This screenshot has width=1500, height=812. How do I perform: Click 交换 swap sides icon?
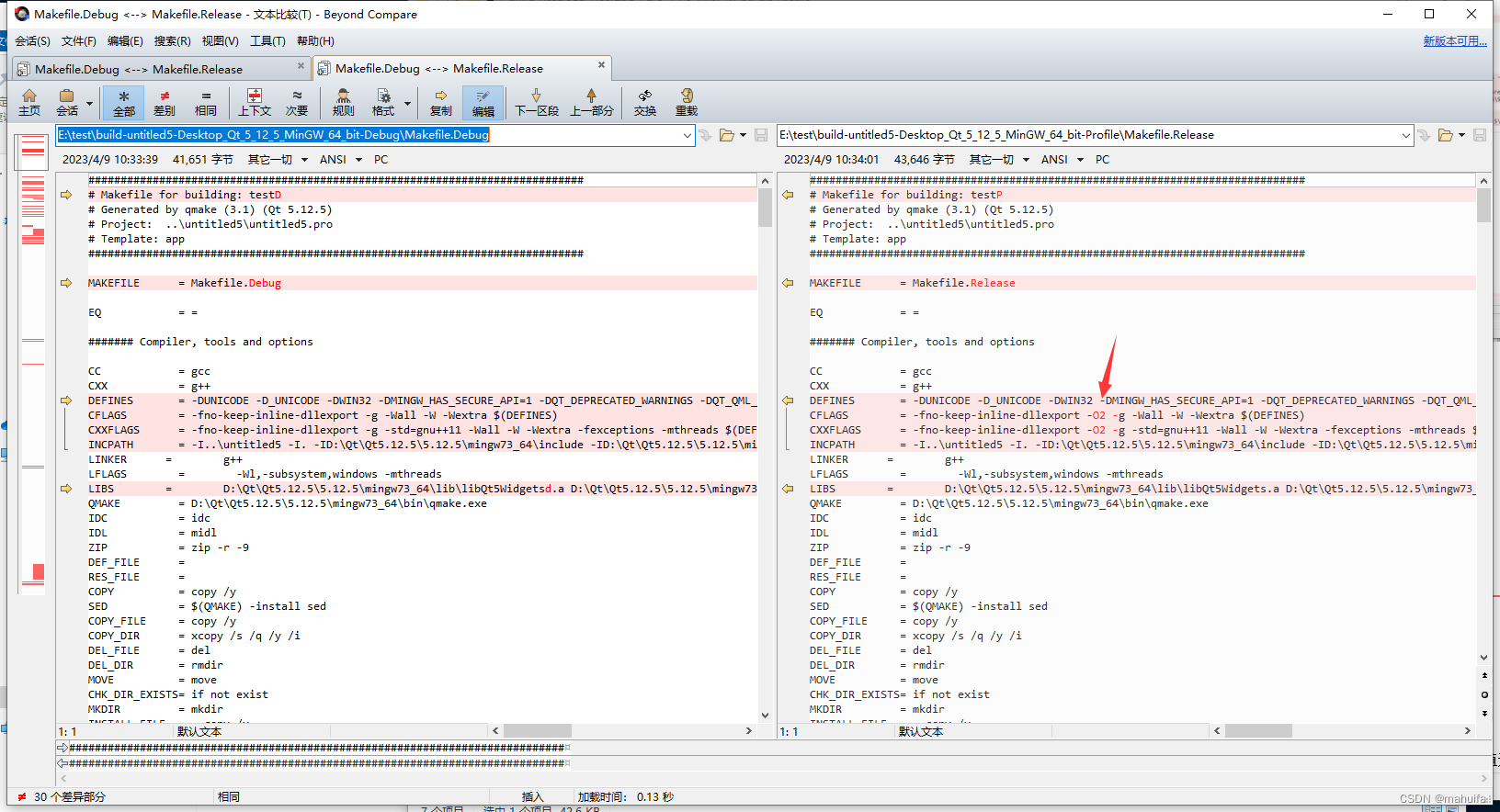[x=645, y=102]
